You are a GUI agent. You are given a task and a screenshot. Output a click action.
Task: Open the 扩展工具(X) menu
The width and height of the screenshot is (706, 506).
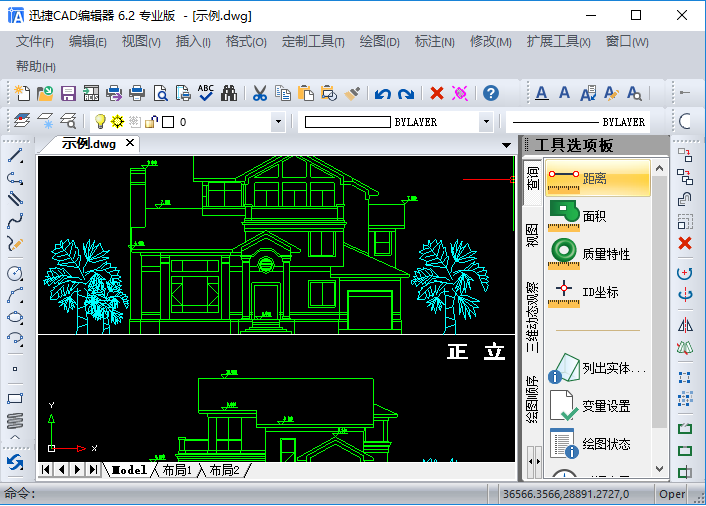559,42
